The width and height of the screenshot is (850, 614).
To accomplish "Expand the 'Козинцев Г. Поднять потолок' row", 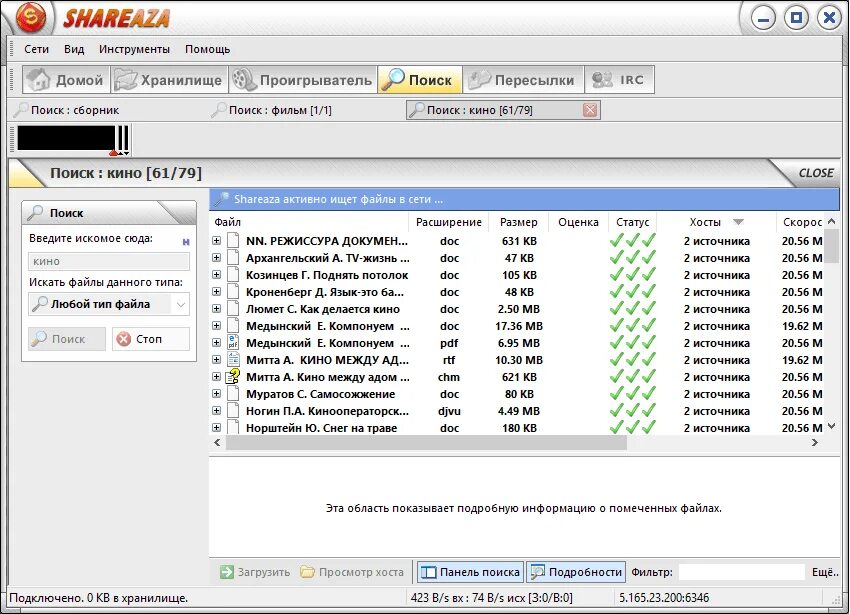I will point(216,275).
